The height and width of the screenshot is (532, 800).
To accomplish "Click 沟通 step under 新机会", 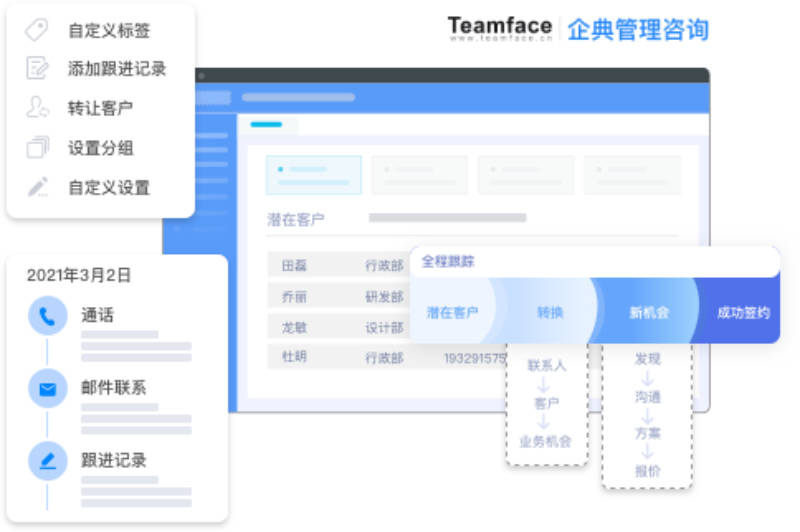I will [647, 397].
